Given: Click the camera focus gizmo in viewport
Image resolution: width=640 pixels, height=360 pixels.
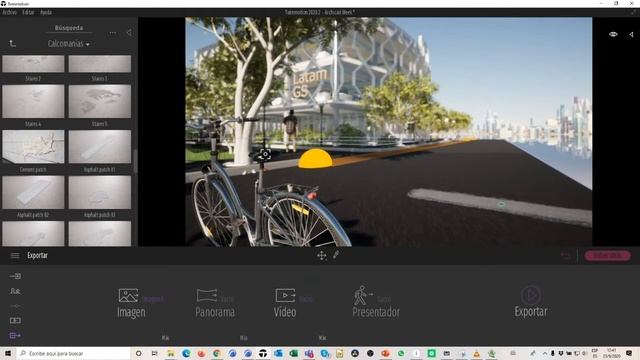Looking at the screenshot, I should (265, 154).
